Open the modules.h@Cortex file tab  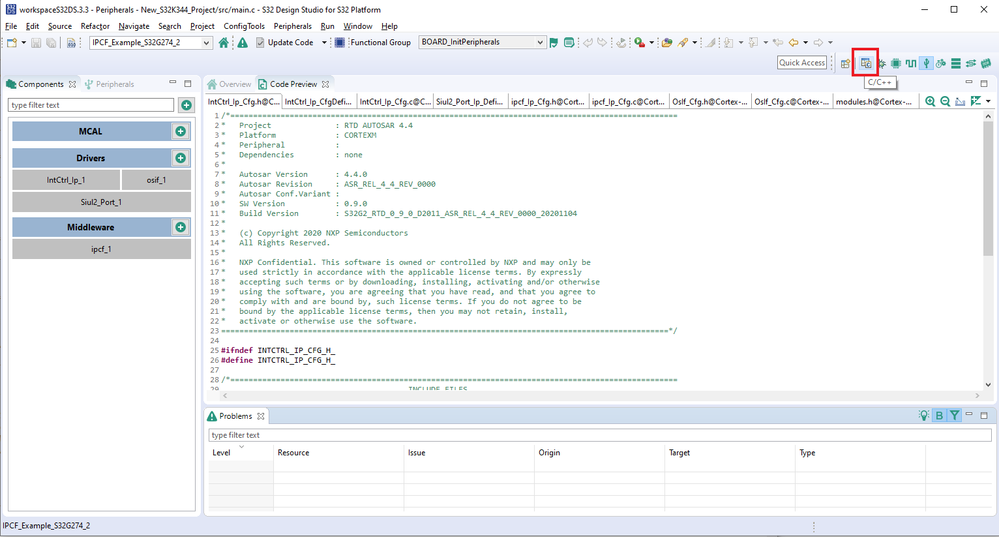[873, 101]
